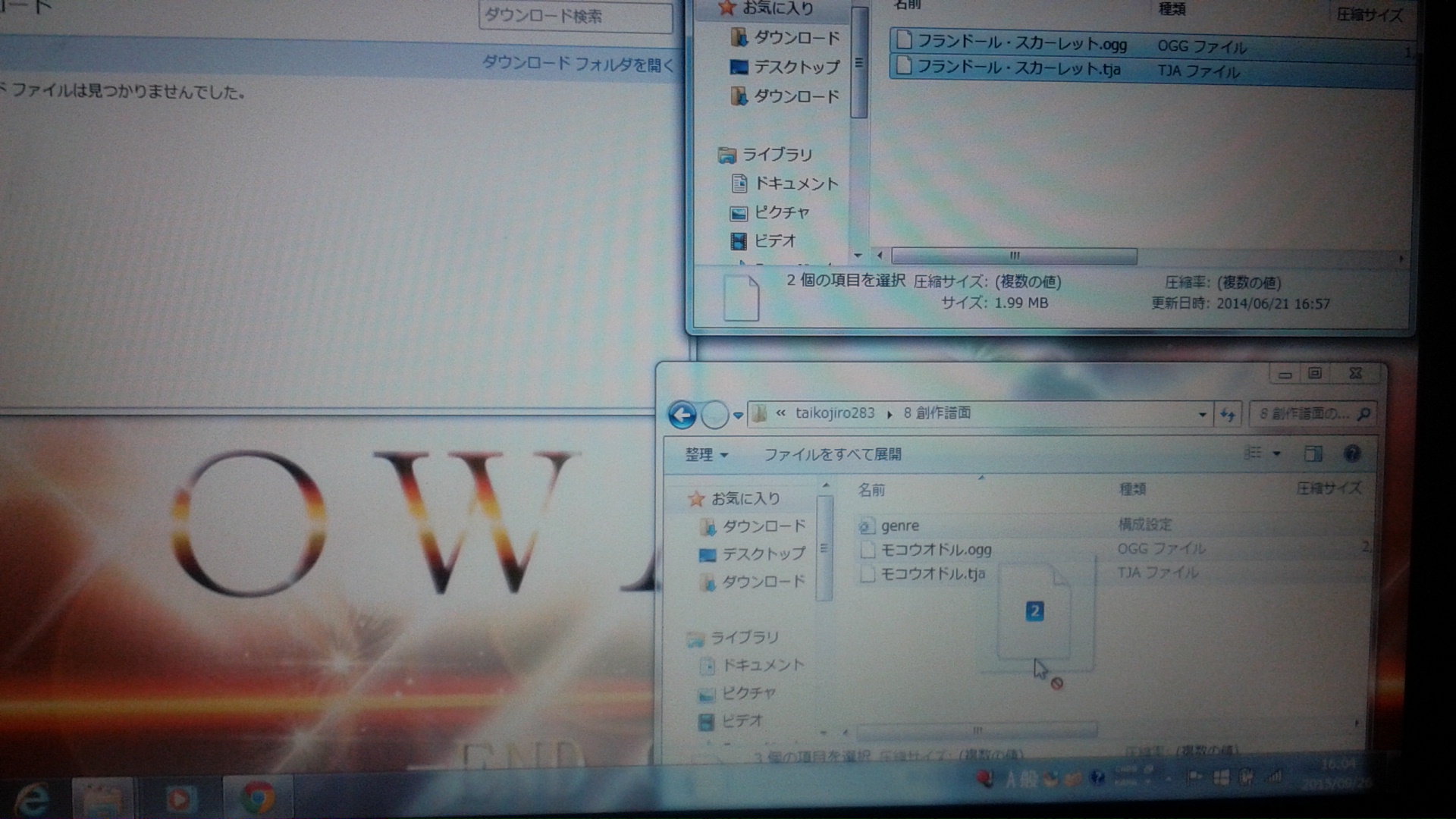The height and width of the screenshot is (819, 1456).
Task: Select フランドール・スカーレット.tja file in upper window
Action: tap(1018, 68)
